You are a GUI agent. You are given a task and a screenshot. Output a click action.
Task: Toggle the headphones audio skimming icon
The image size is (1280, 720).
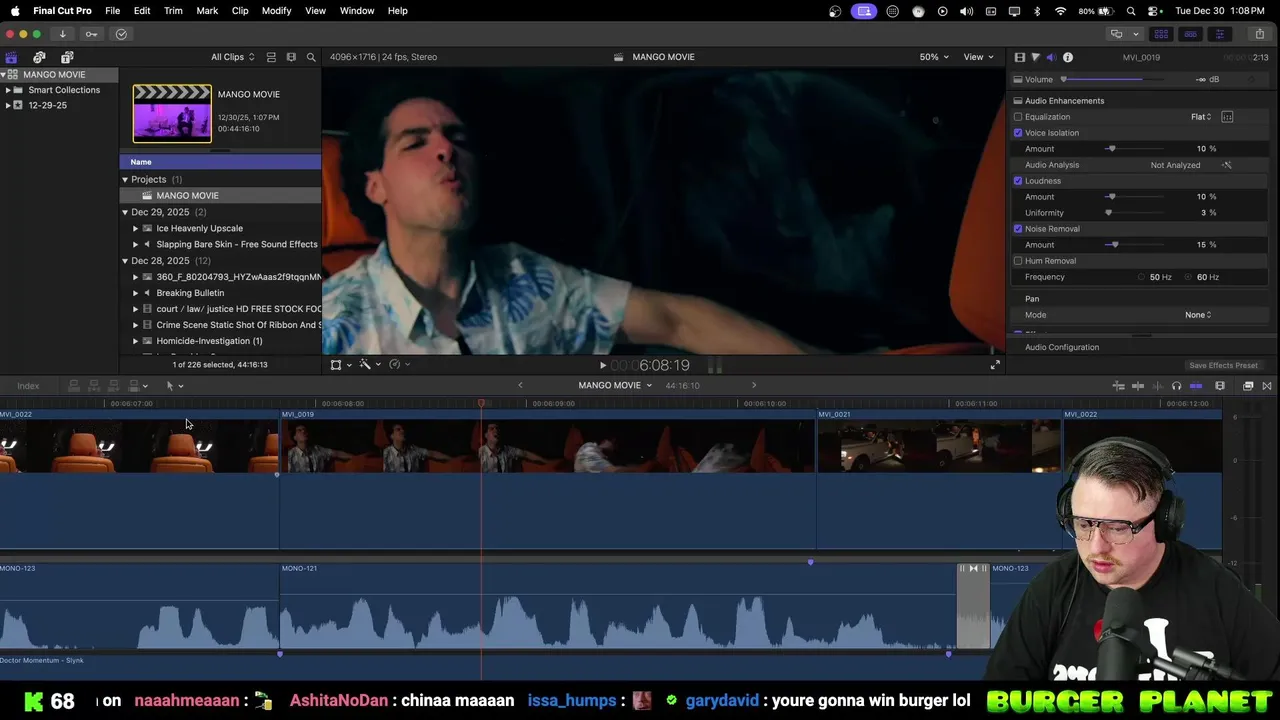point(1176,386)
